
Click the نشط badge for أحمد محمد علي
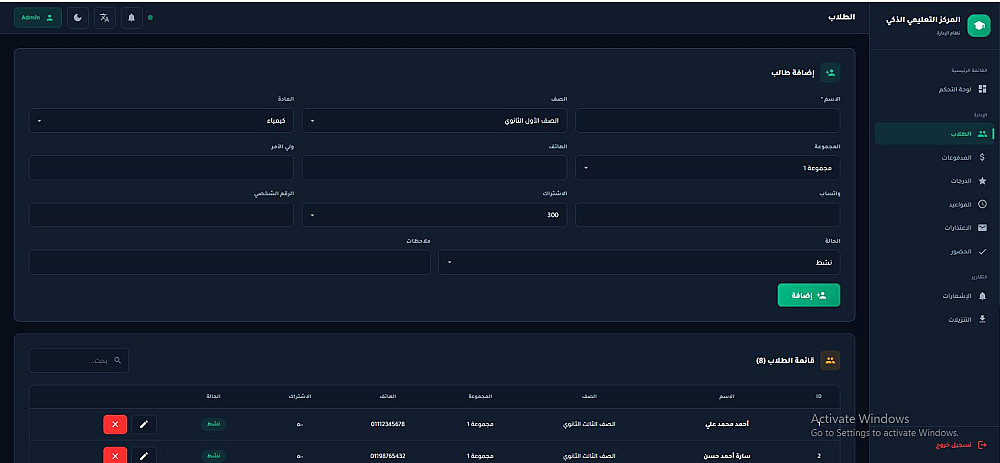point(214,424)
